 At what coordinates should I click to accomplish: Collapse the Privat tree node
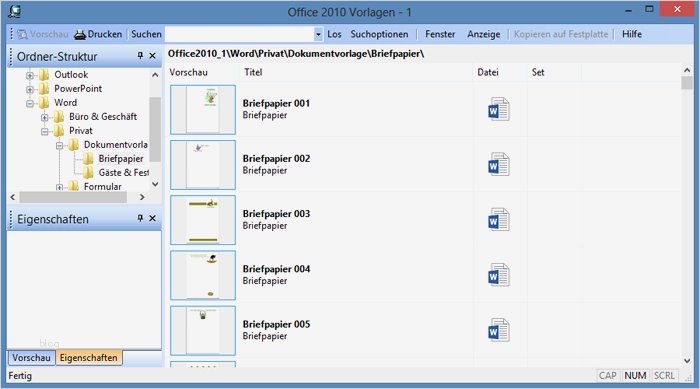point(45,131)
